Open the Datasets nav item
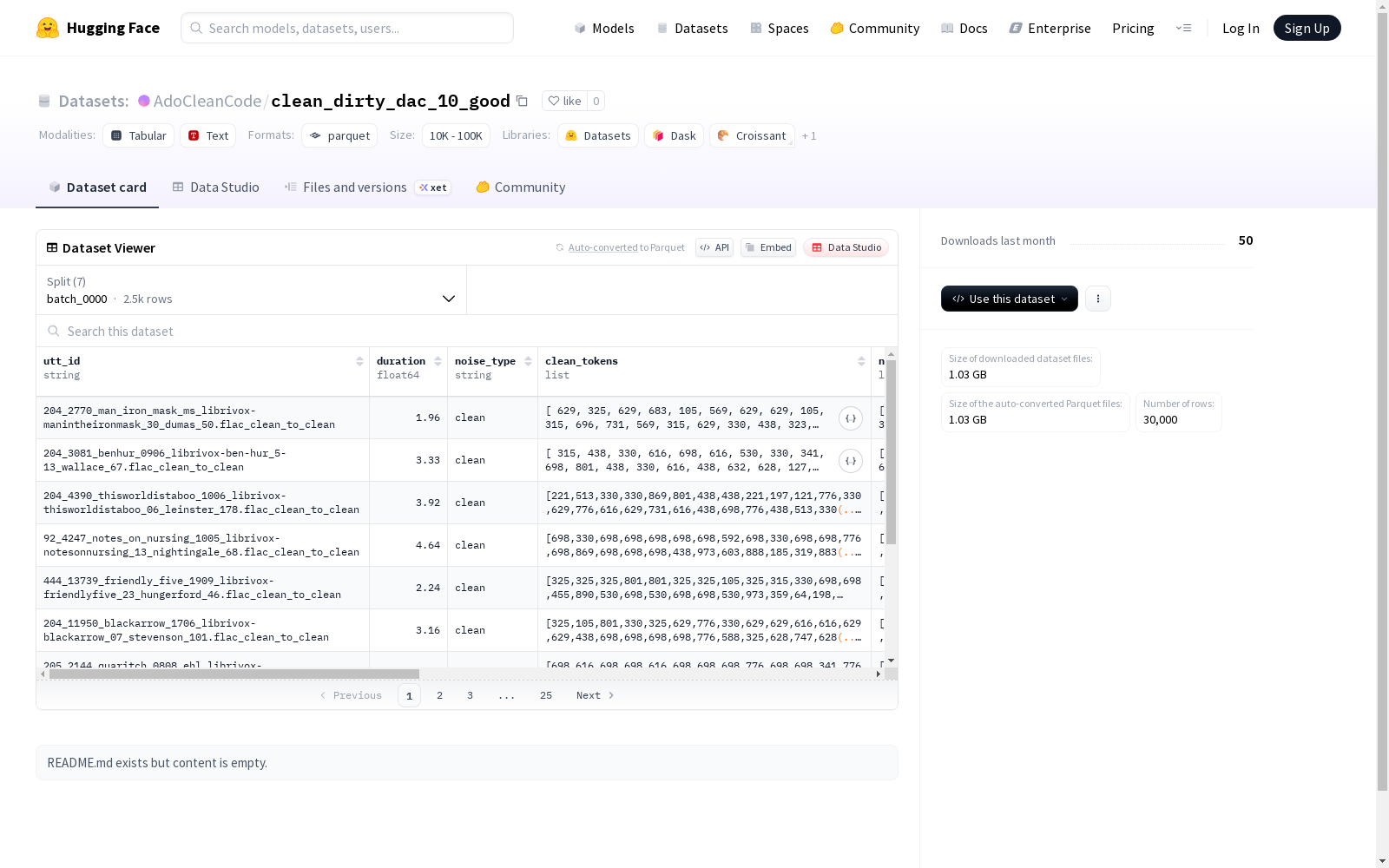1389x868 pixels. (x=692, y=28)
